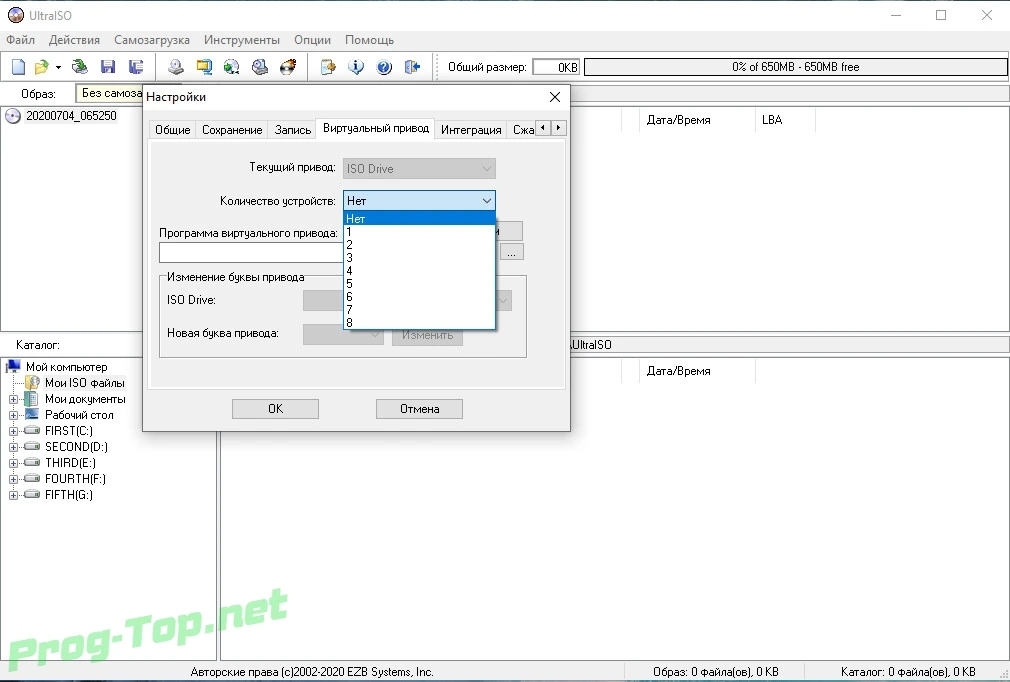Expand the Мои документы tree node
1010x682 pixels.
click(x=13, y=399)
